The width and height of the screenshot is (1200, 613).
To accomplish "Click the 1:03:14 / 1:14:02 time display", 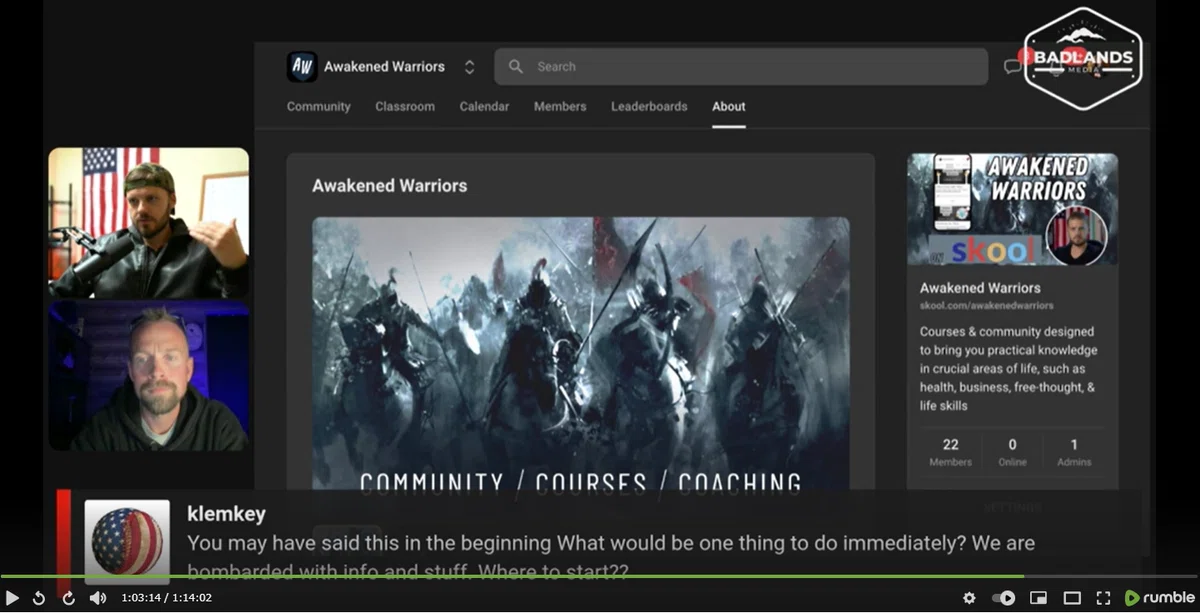I will (x=166, y=598).
